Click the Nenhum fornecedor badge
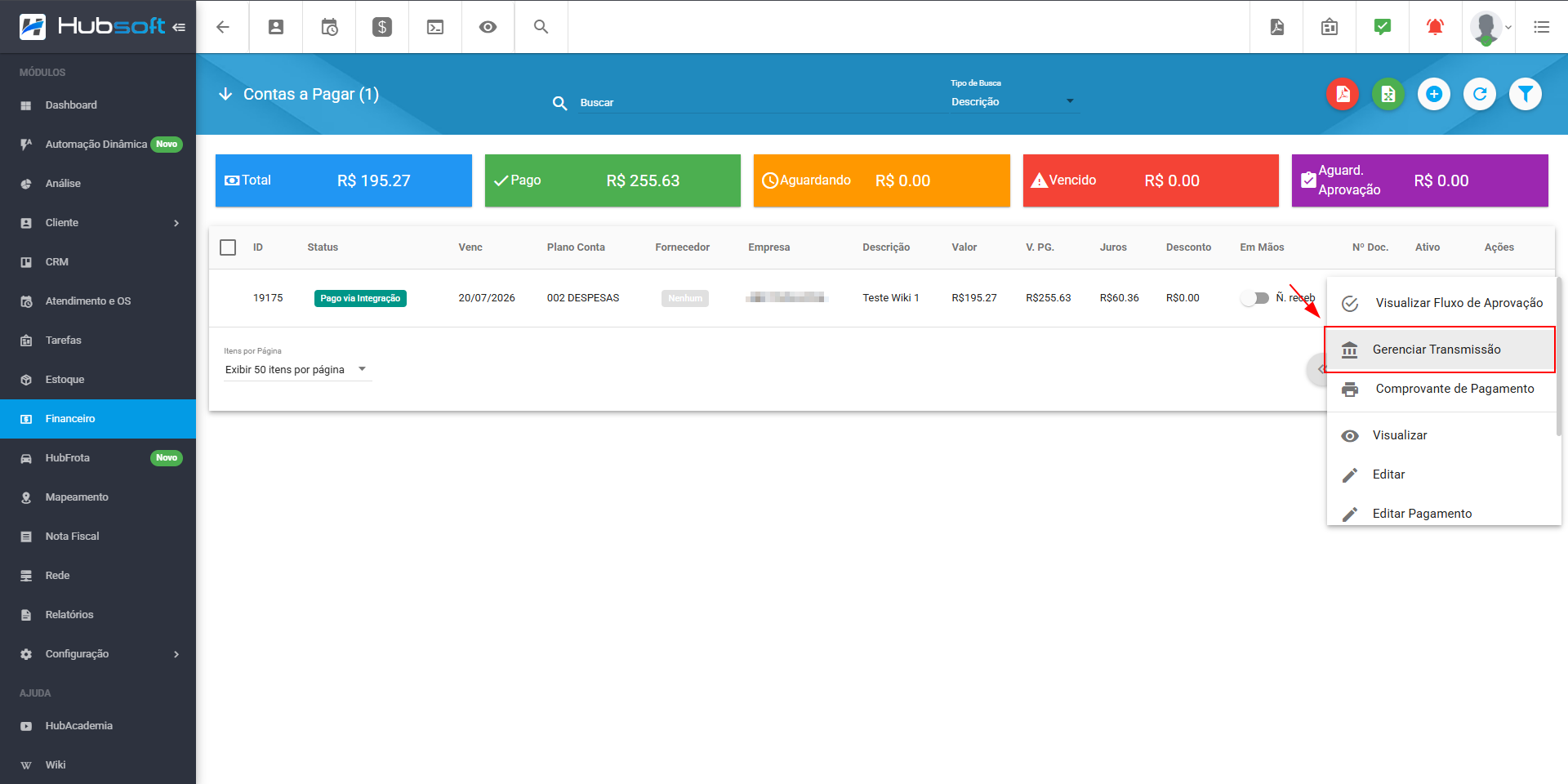Viewport: 1568px width, 784px height. click(x=685, y=298)
